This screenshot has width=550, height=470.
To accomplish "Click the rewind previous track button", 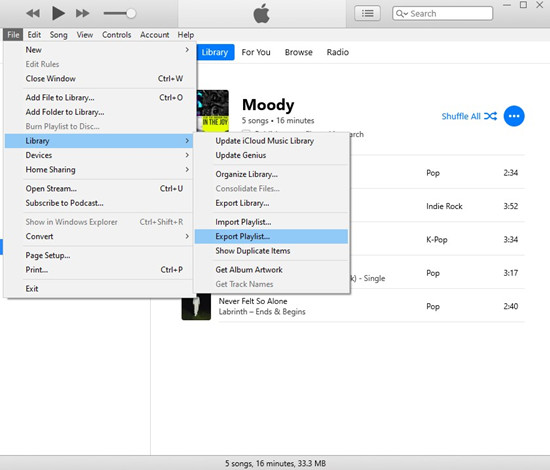I will pos(33,14).
